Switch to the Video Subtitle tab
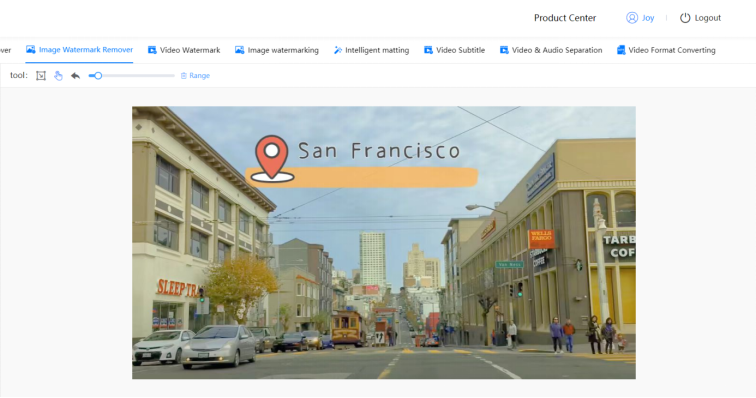756x398 pixels. 454,50
